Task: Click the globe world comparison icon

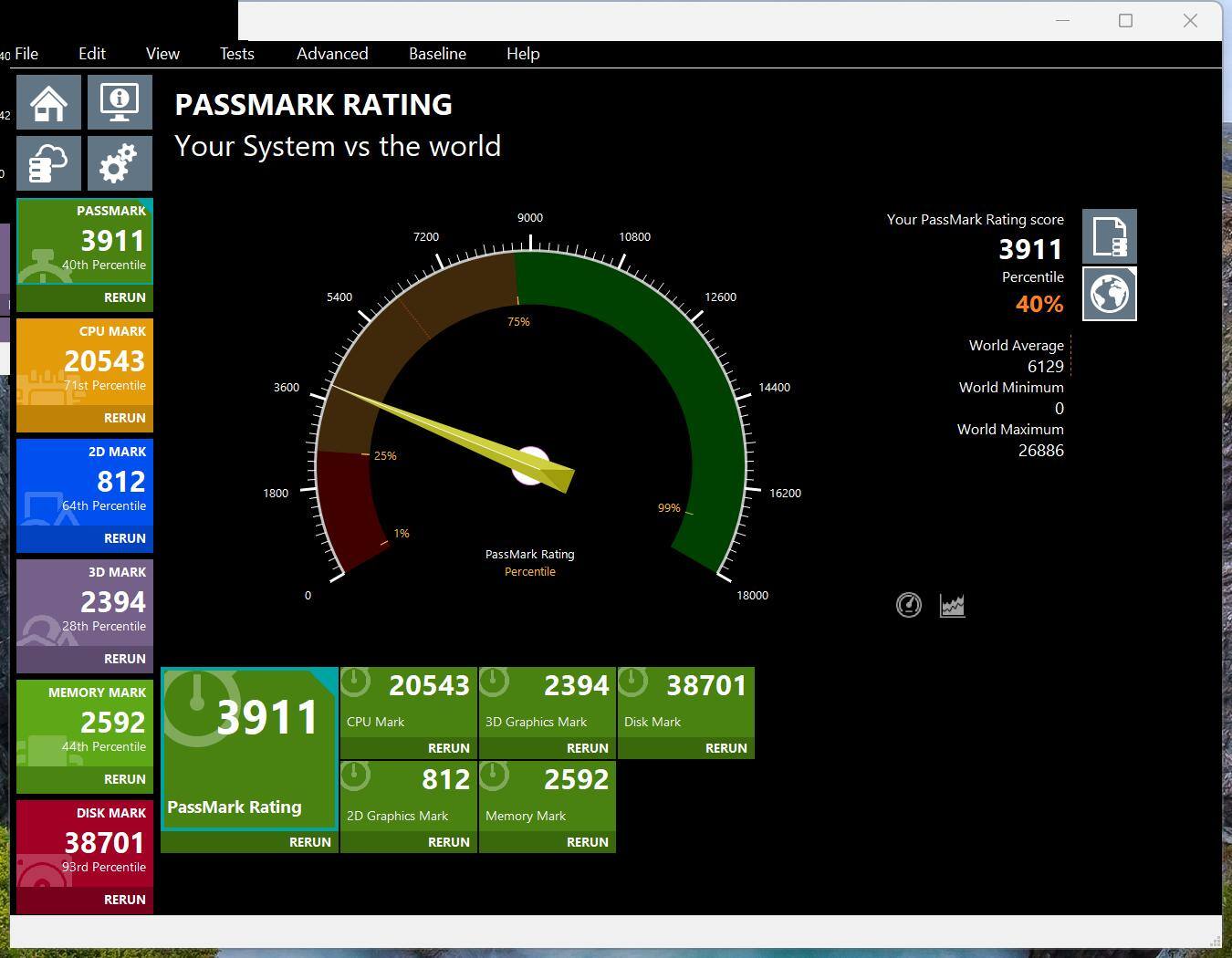Action: click(1110, 294)
